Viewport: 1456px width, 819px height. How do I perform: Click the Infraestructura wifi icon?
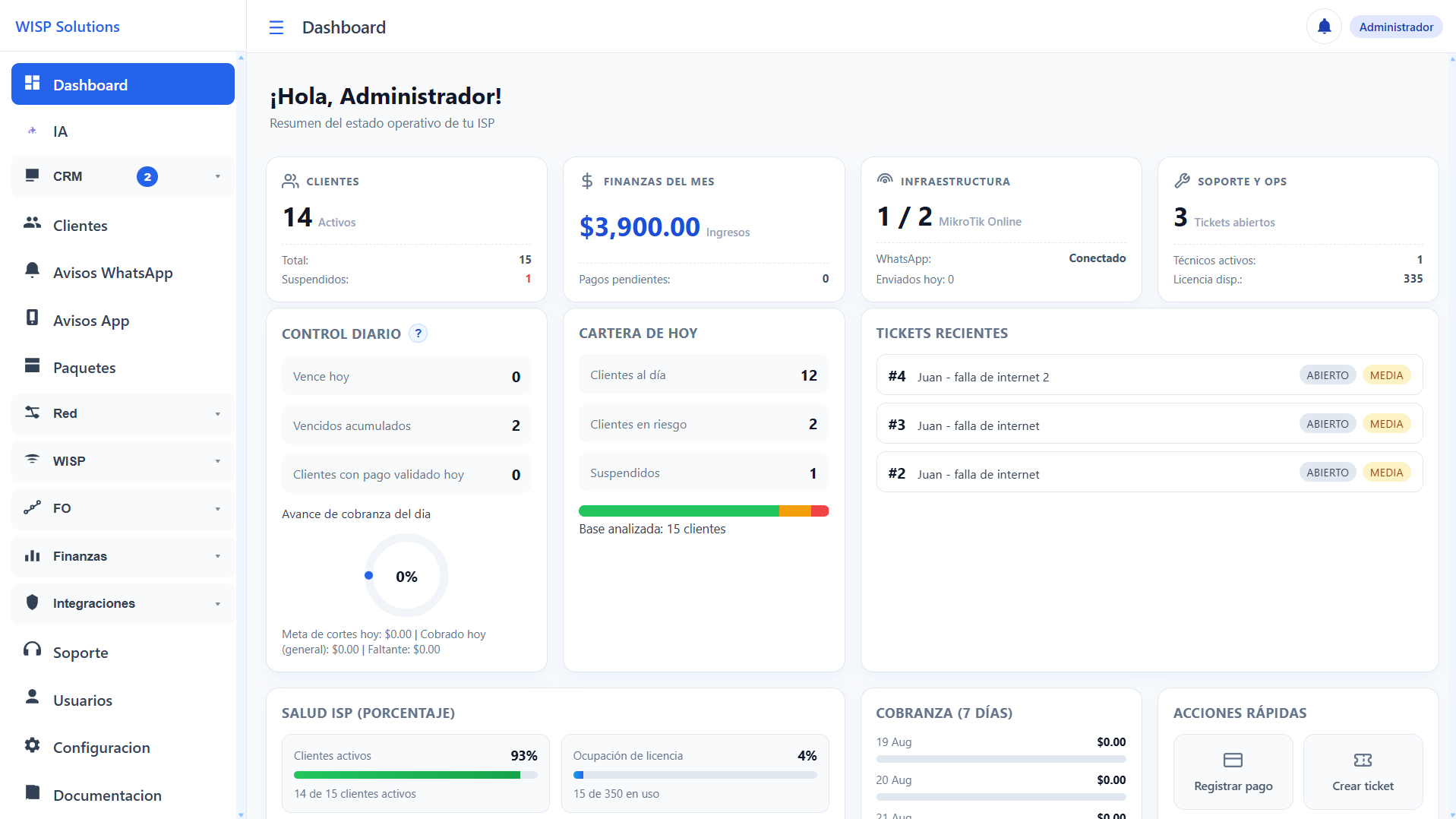[885, 180]
